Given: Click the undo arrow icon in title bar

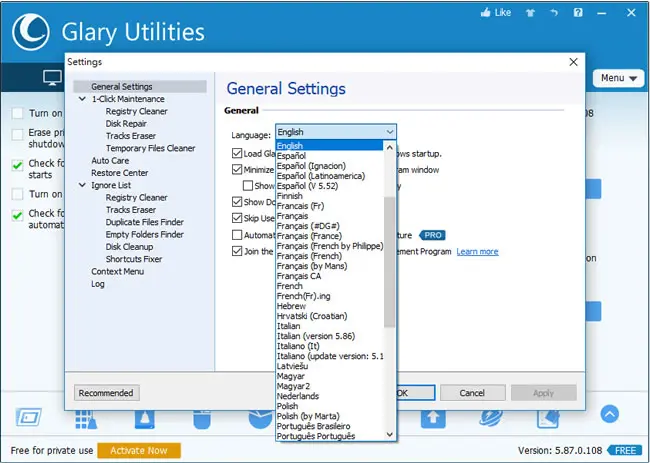Looking at the screenshot, I should click(x=554, y=13).
